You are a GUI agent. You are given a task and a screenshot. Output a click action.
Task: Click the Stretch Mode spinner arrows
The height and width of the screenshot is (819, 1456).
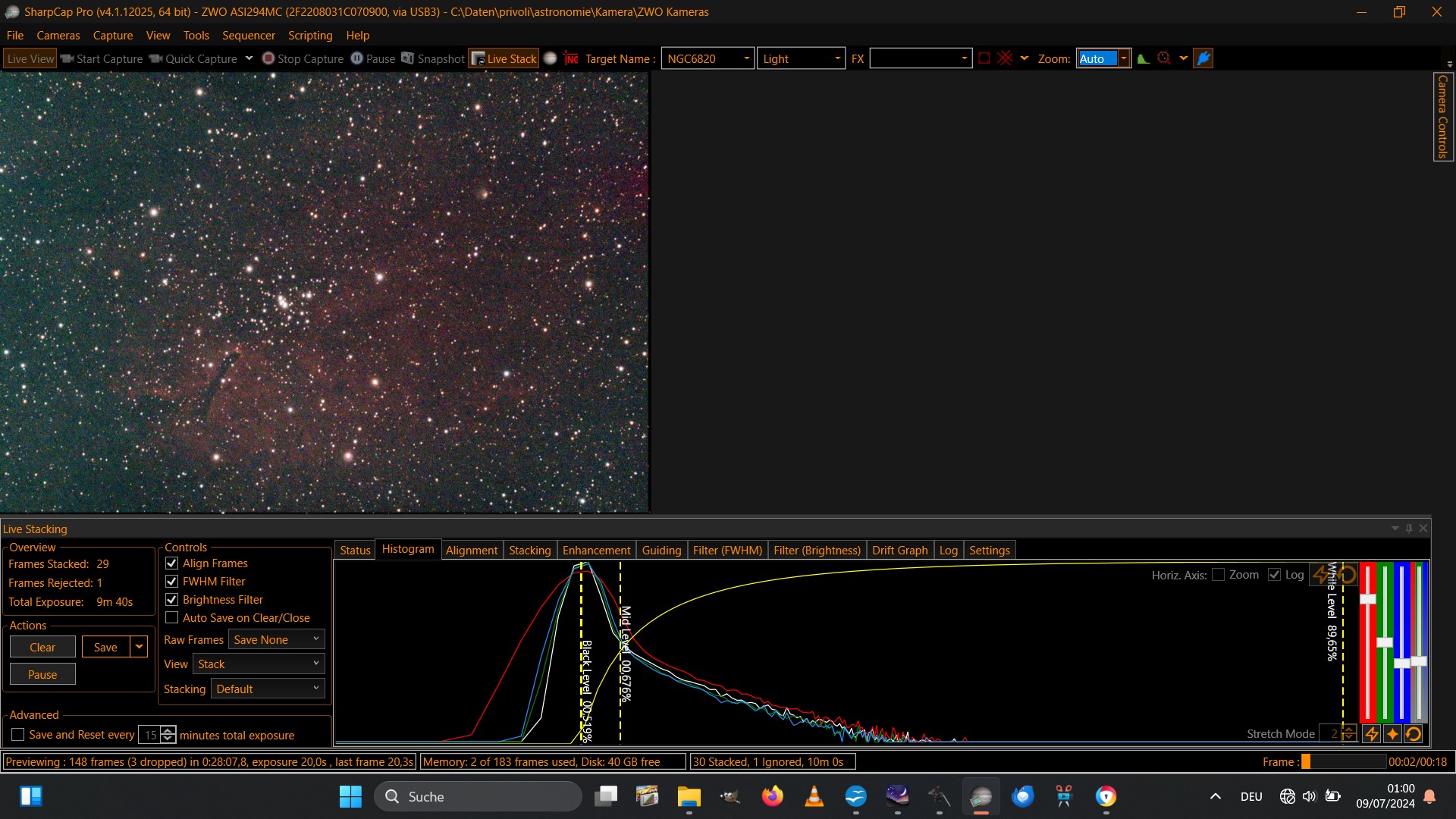coord(1350,733)
